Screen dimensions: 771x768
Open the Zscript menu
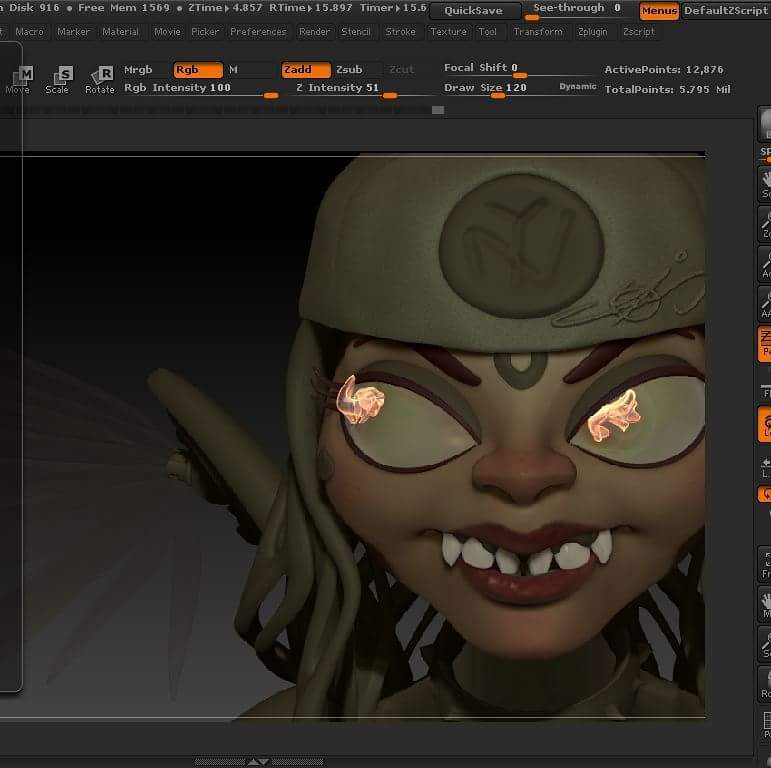pyautogui.click(x=639, y=32)
